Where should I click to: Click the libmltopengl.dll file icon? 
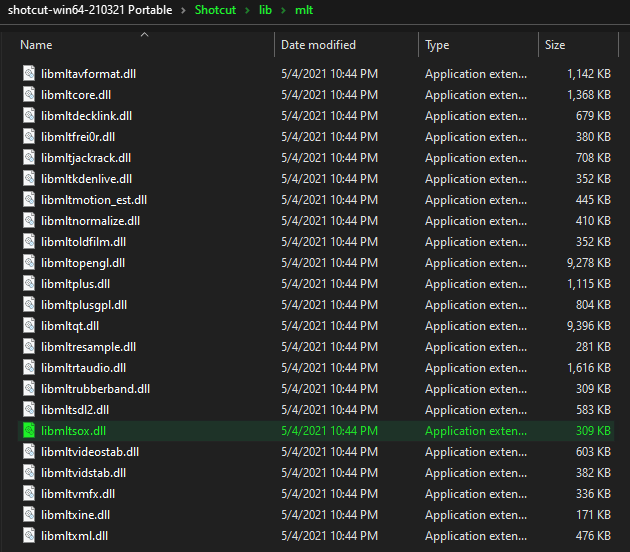[x=29, y=263]
